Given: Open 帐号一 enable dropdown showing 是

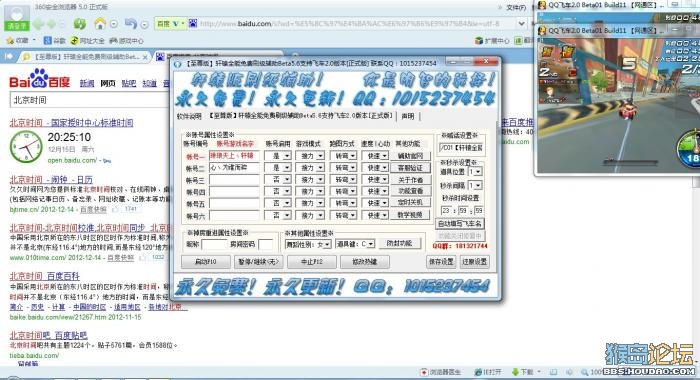Looking at the screenshot, I should coord(278,156).
